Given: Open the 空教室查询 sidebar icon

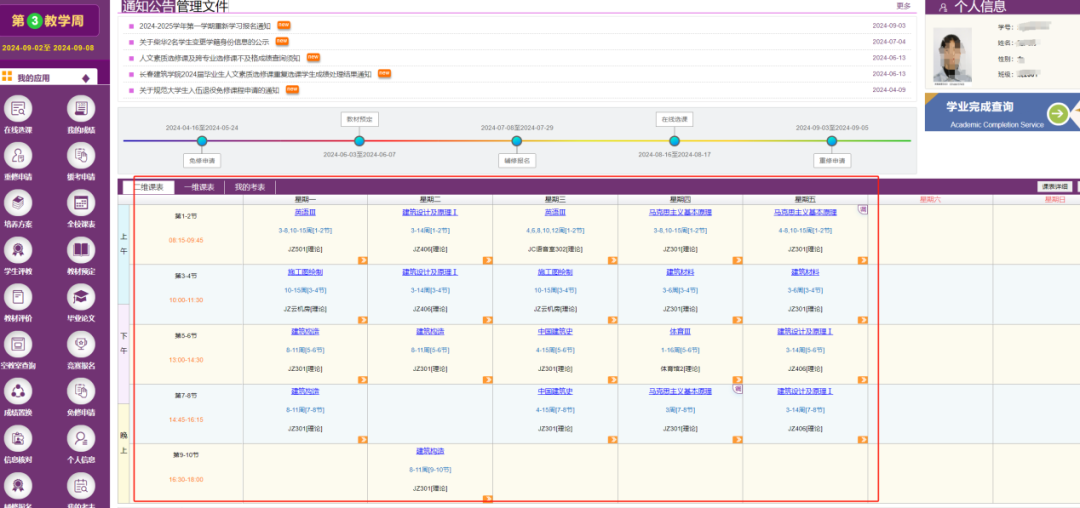Looking at the screenshot, I should click(x=18, y=344).
